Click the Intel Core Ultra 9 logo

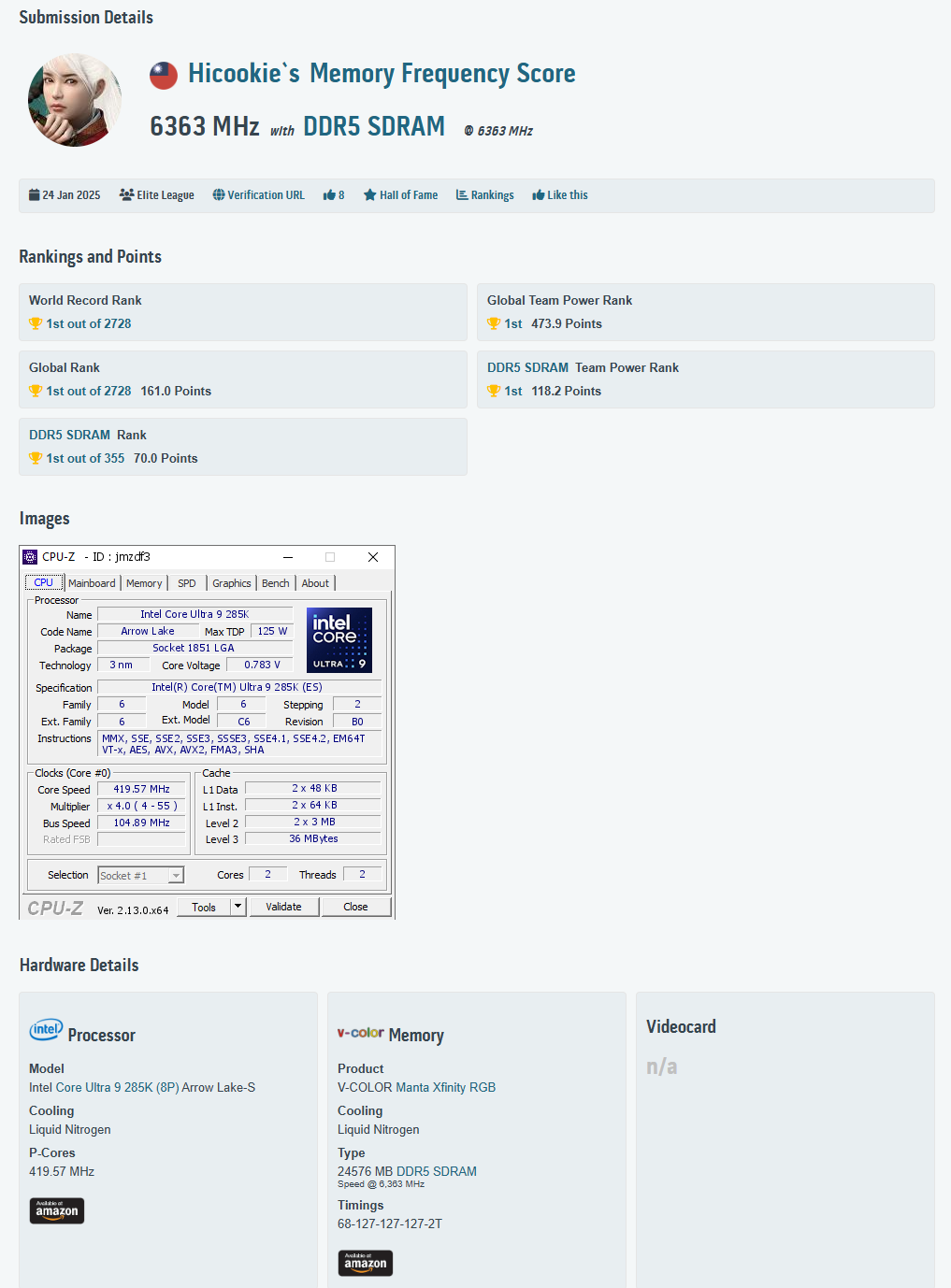(339, 640)
